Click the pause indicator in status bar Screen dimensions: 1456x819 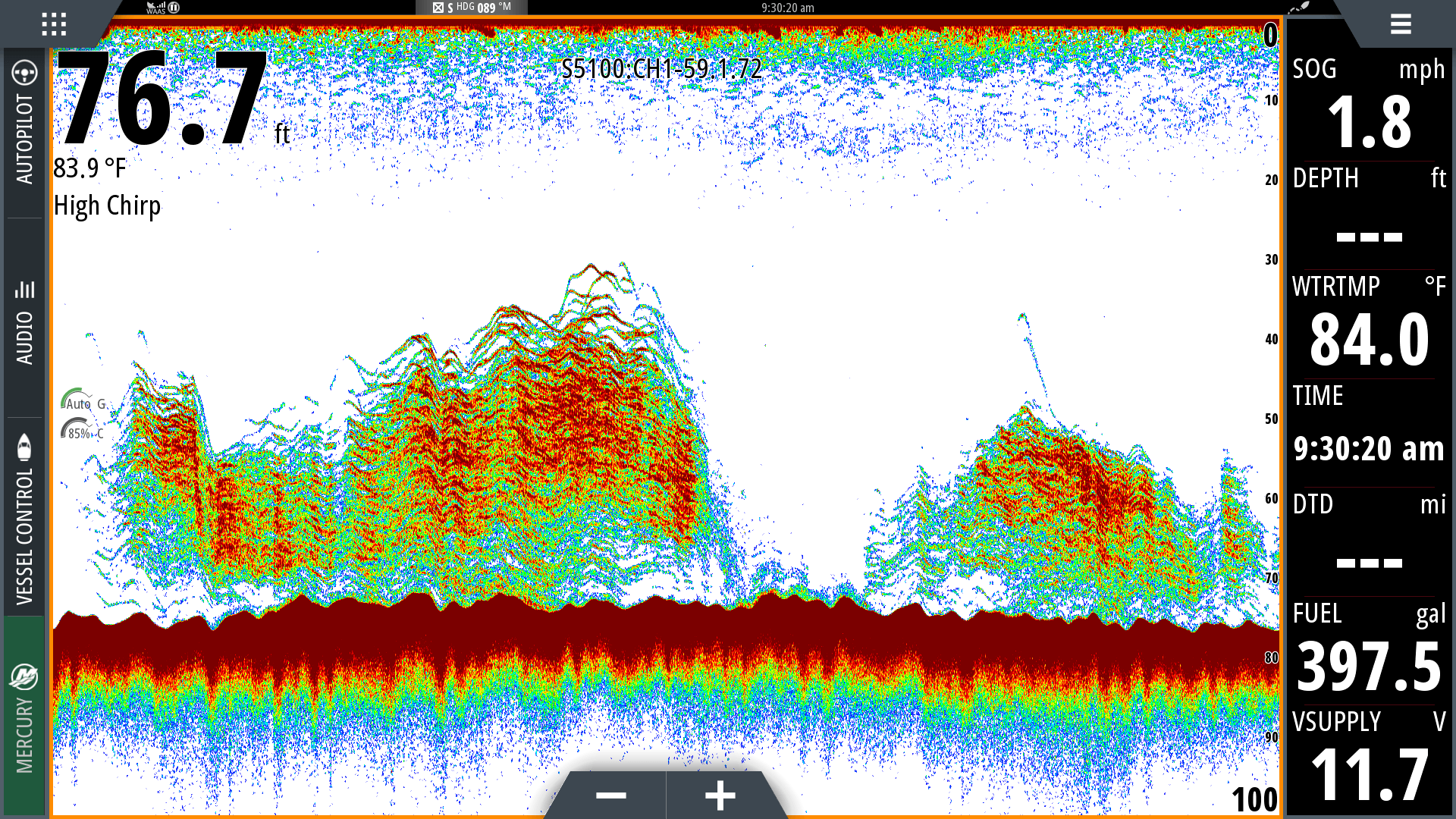coord(174,8)
